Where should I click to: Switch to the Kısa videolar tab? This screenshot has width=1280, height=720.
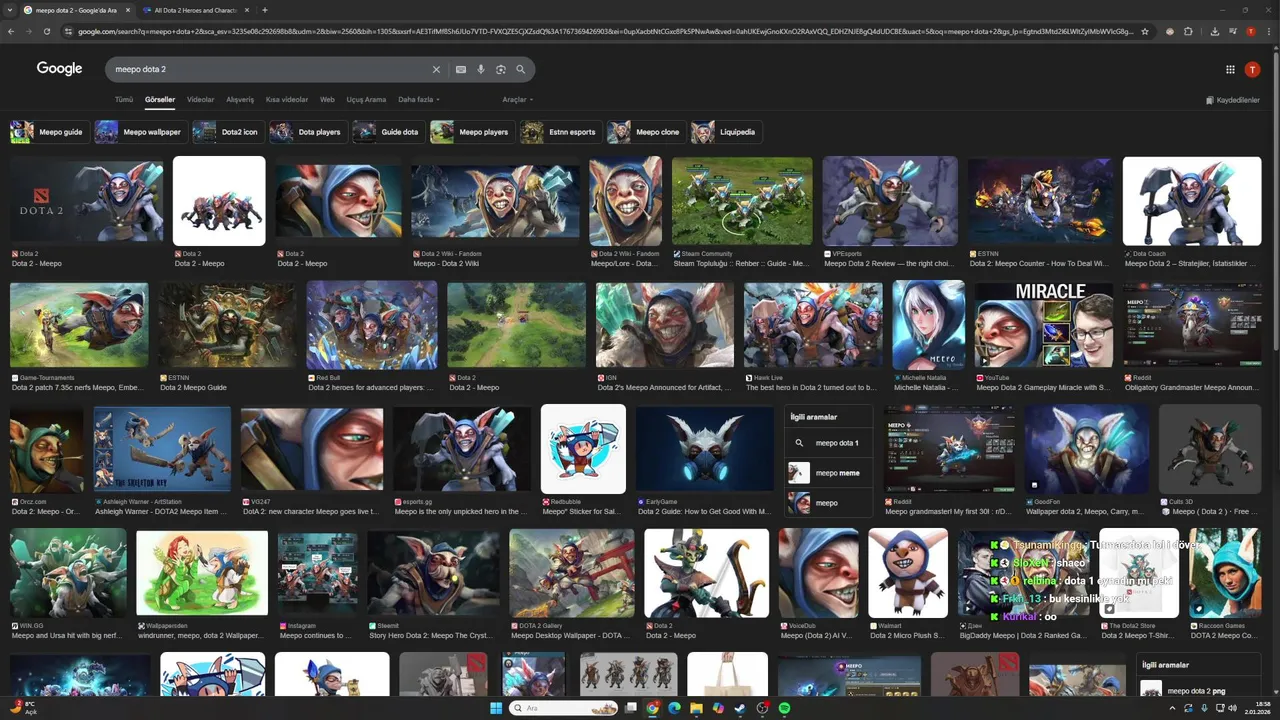[x=287, y=100]
